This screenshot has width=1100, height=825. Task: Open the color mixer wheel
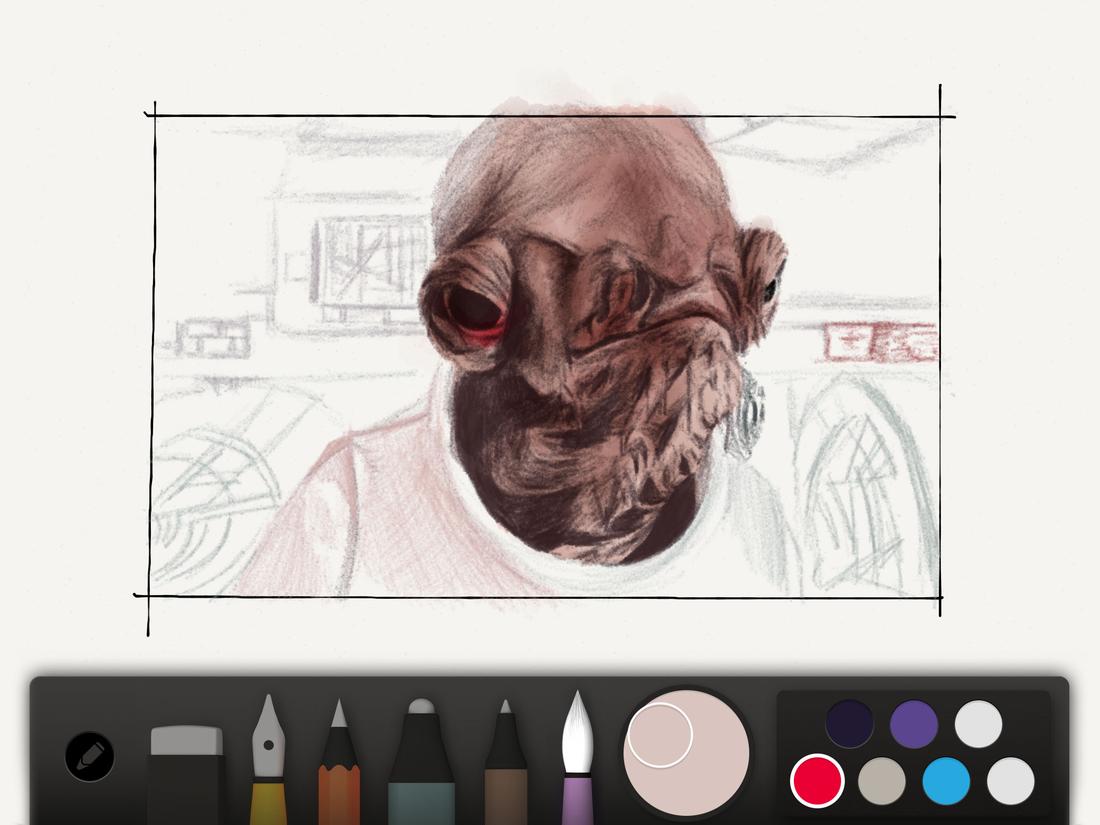pyautogui.click(x=685, y=752)
